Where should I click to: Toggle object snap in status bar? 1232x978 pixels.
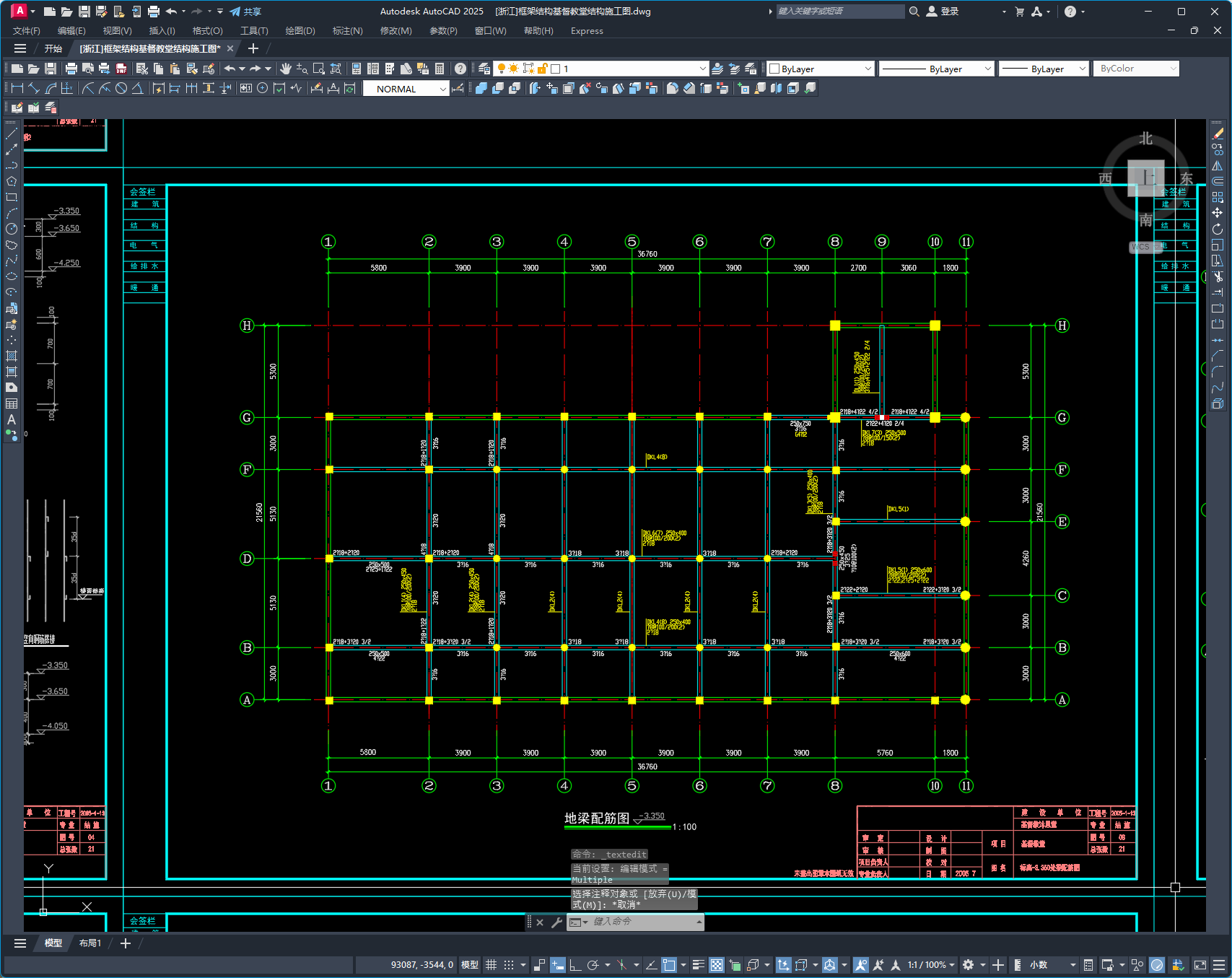pyautogui.click(x=669, y=965)
